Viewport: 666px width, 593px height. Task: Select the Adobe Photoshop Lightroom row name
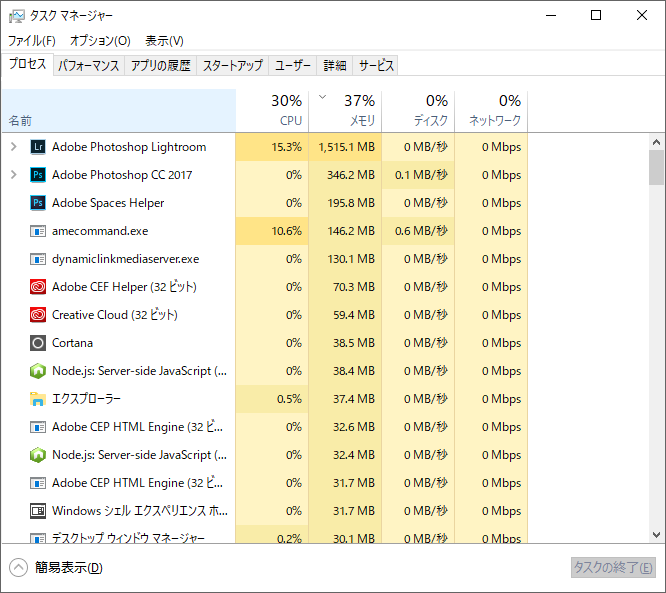click(x=129, y=147)
